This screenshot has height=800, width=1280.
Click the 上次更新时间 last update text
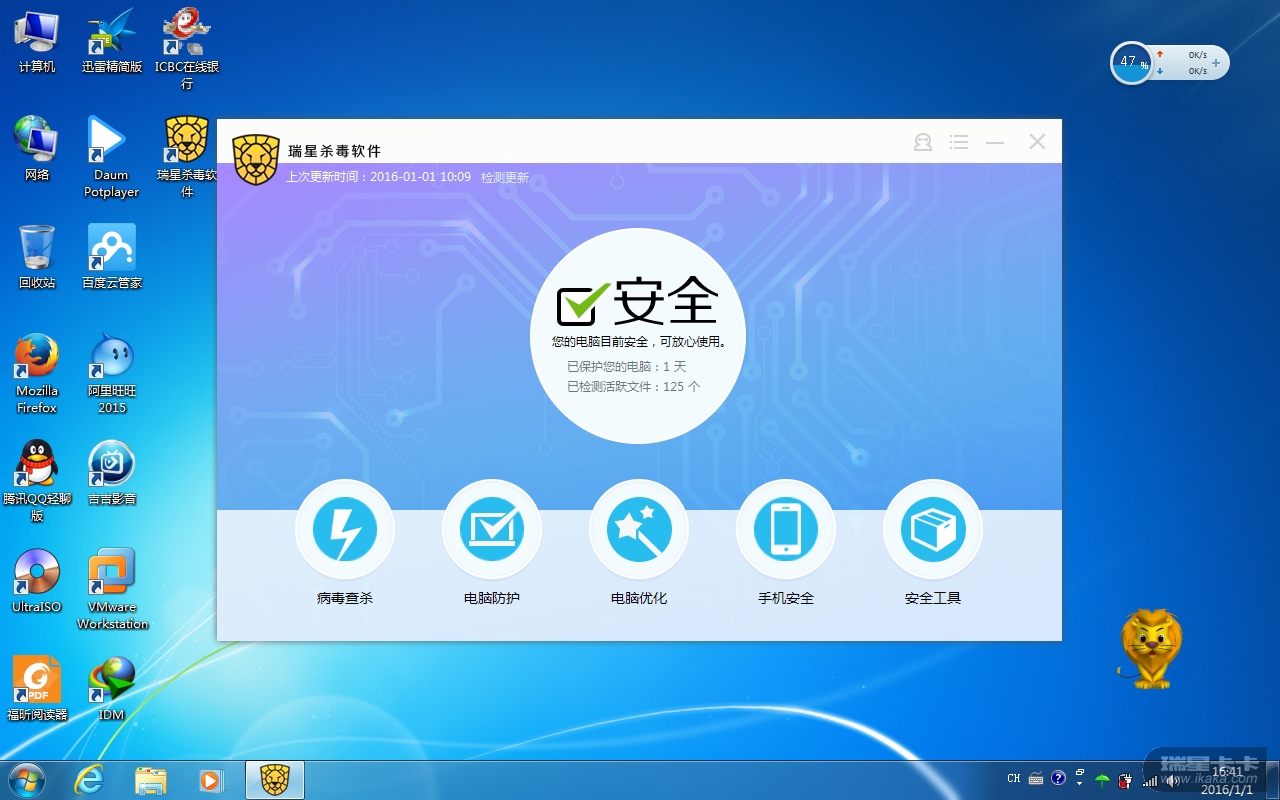[x=379, y=177]
